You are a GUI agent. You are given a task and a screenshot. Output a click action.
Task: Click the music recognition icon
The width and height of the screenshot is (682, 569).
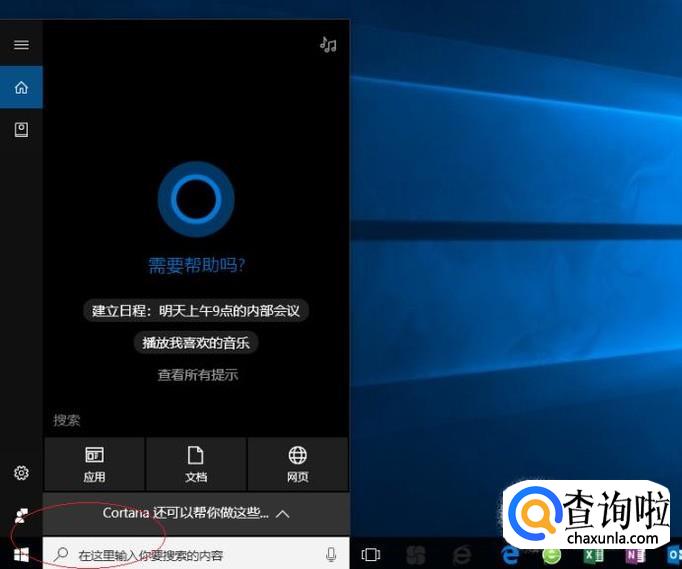tap(328, 44)
